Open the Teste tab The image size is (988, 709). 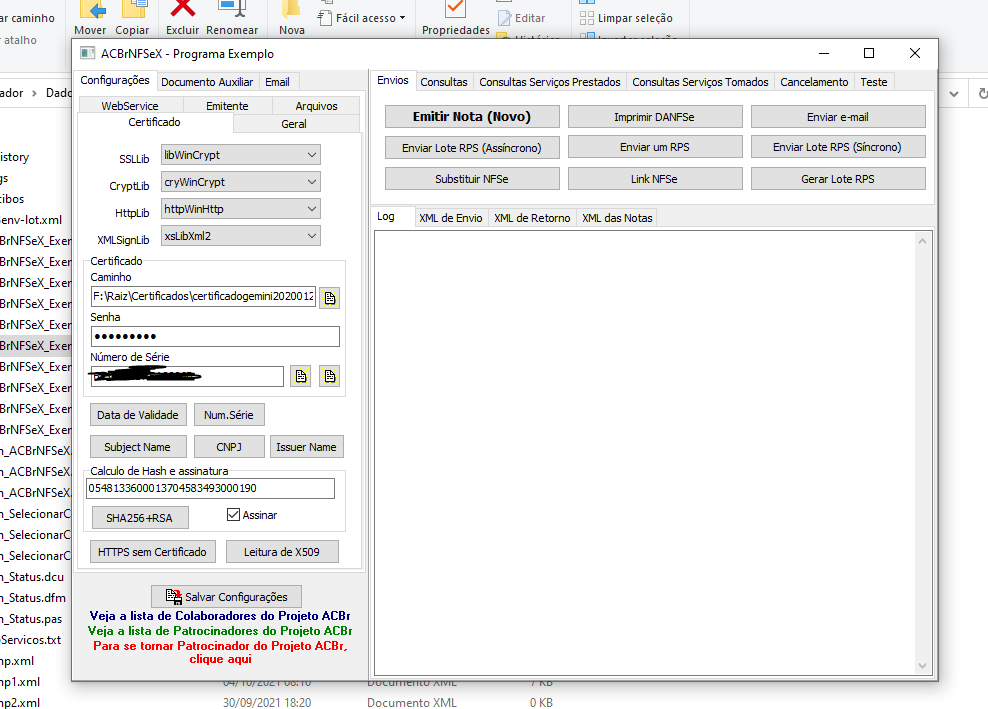(873, 82)
